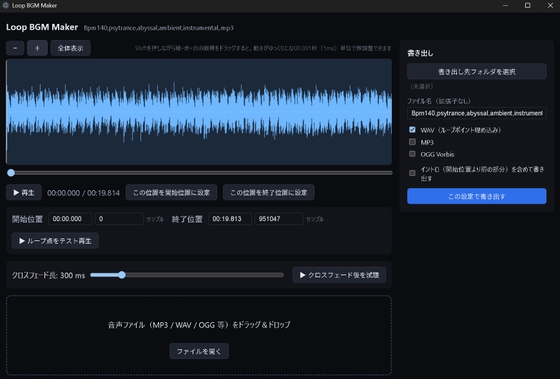
Task: Focus the start position sample field
Action: (x=119, y=219)
